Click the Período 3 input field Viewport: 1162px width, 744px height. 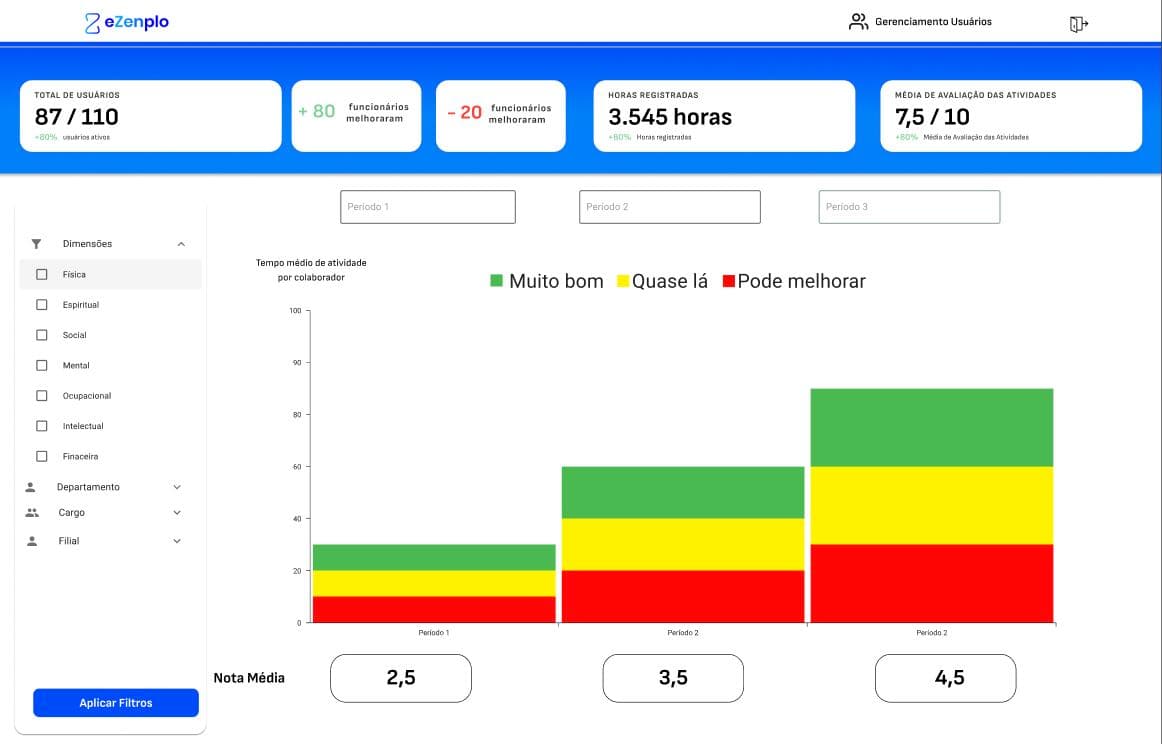click(x=909, y=207)
